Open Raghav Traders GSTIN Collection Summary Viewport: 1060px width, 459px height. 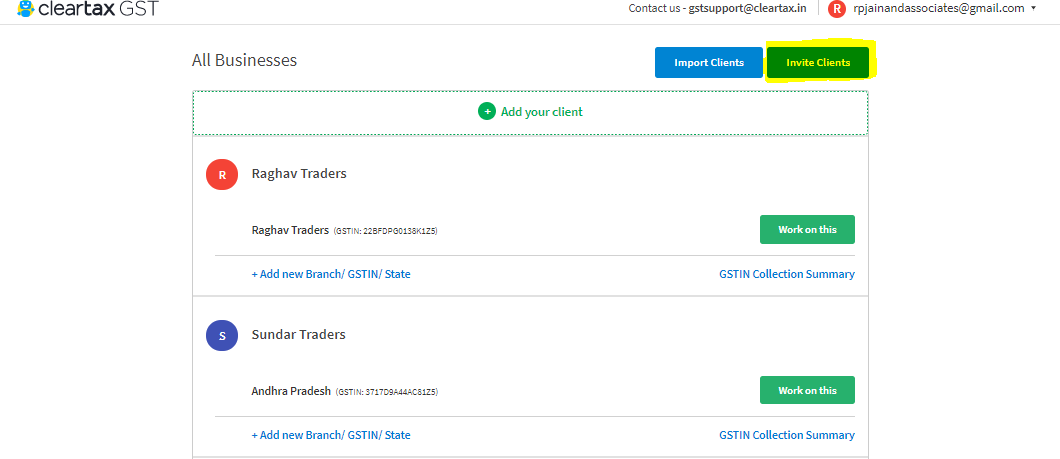click(x=787, y=274)
